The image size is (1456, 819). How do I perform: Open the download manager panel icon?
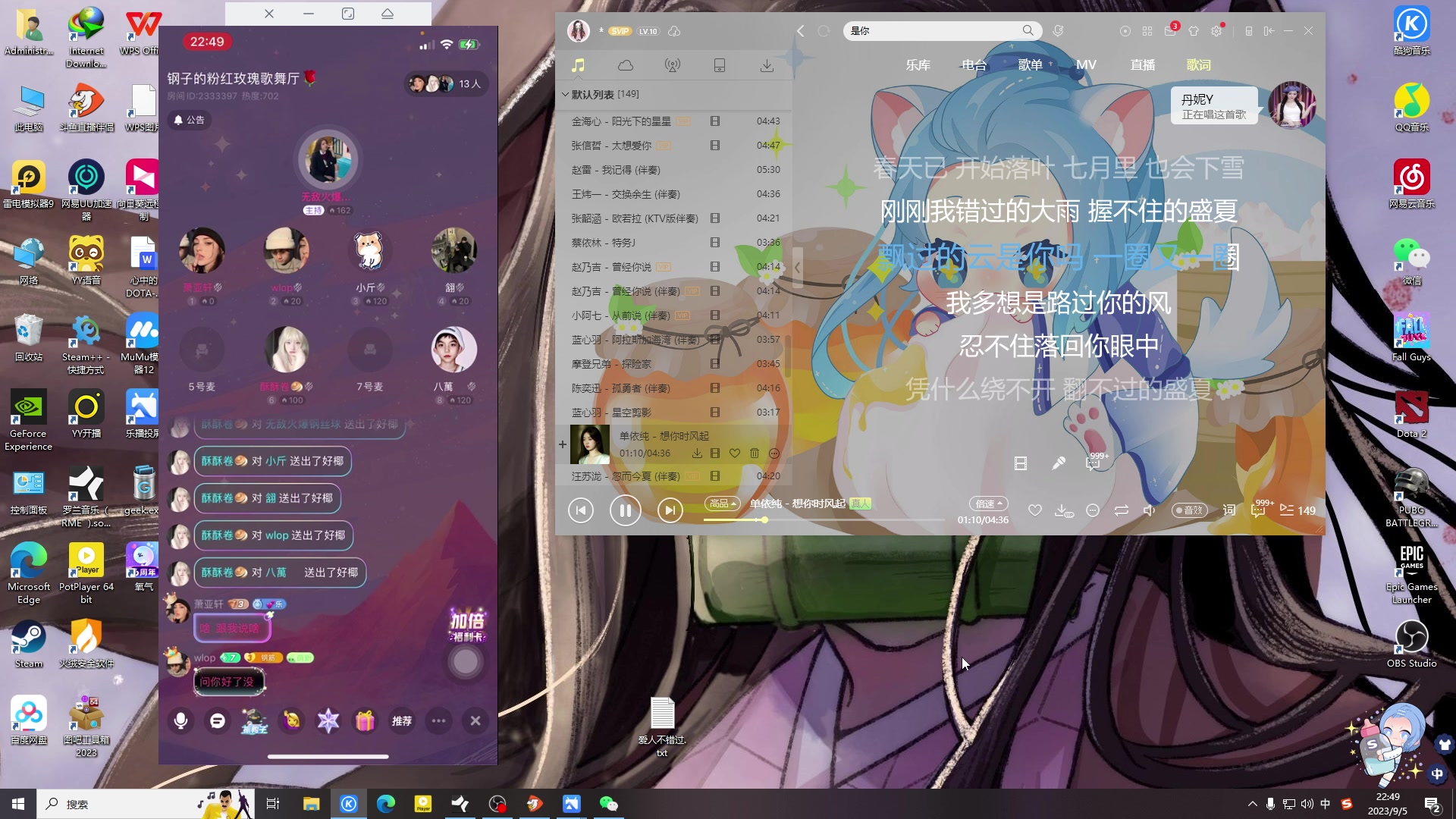pyautogui.click(x=767, y=65)
